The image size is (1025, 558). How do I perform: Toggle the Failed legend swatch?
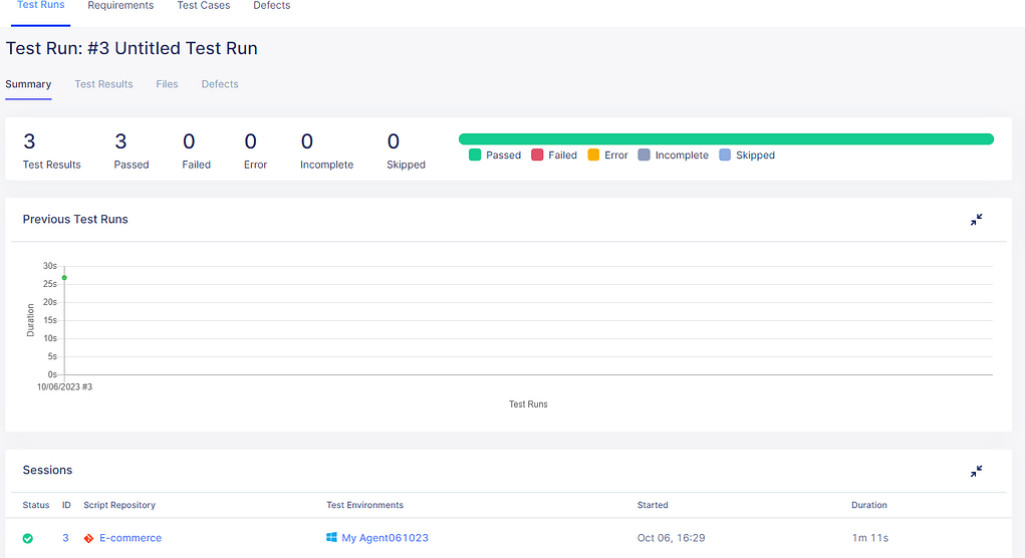(x=537, y=155)
